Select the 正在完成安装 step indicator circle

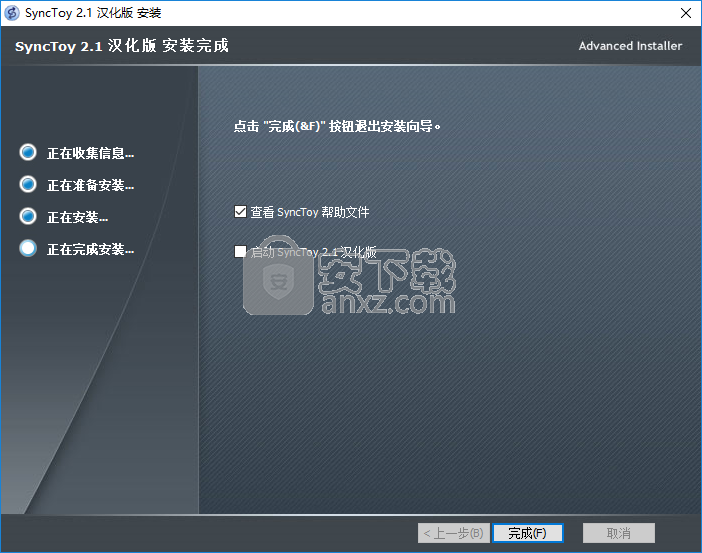(x=28, y=248)
